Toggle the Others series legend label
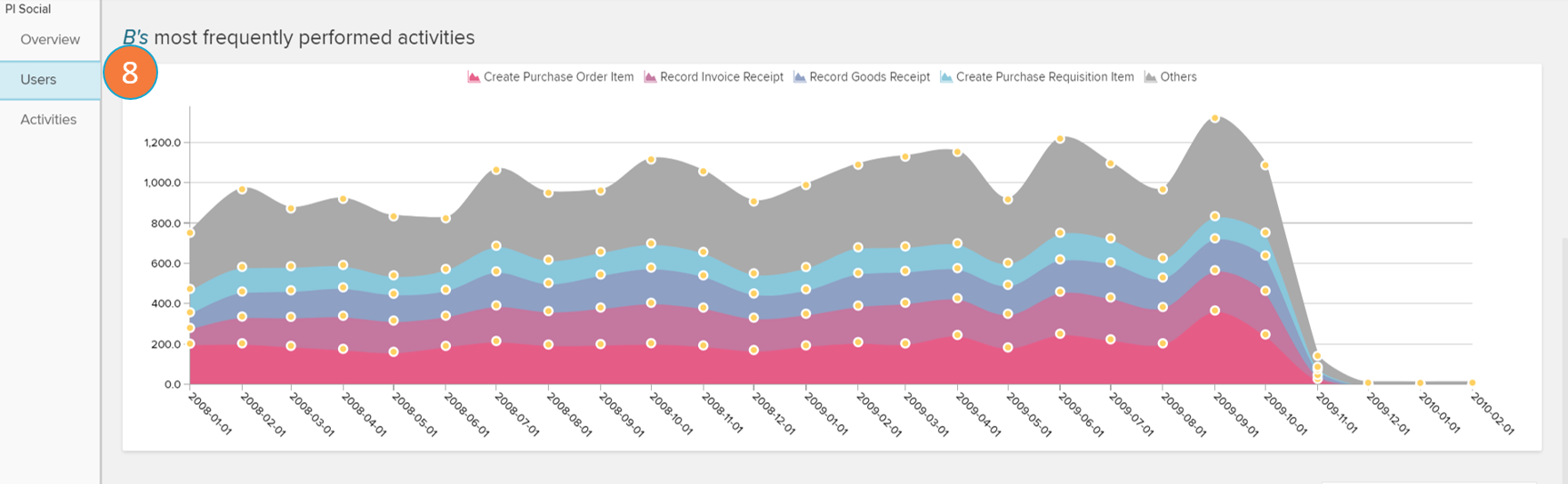The image size is (1568, 484). click(1178, 77)
